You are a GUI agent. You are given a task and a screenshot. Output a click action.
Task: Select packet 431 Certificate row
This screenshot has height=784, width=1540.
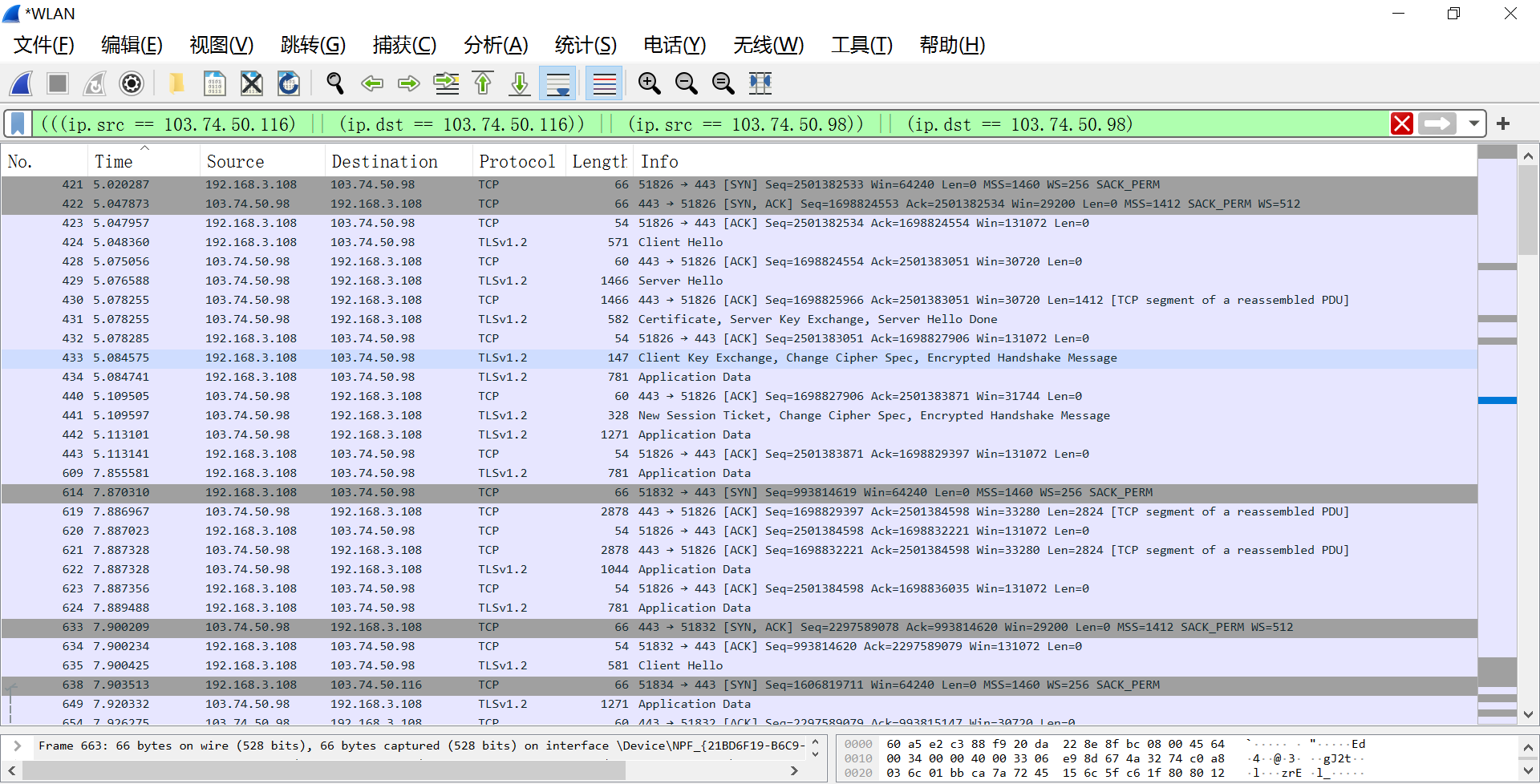pos(739,319)
